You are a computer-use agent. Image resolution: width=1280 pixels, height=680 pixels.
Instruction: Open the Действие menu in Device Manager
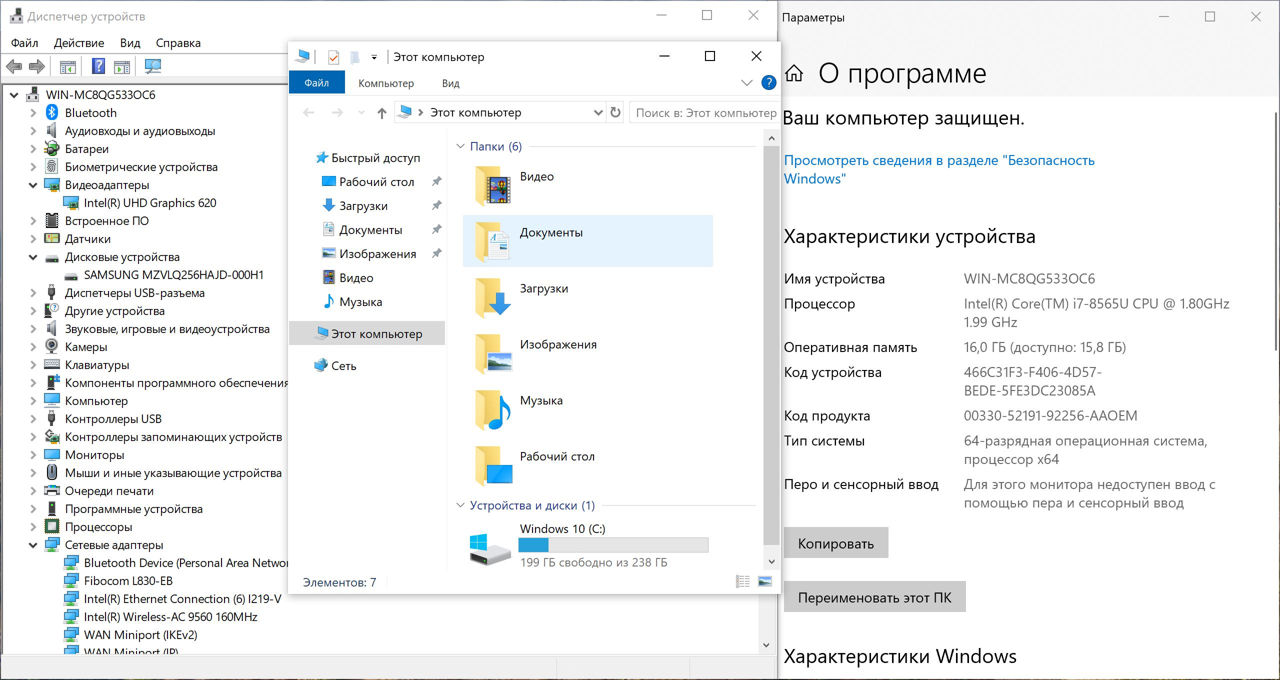79,43
